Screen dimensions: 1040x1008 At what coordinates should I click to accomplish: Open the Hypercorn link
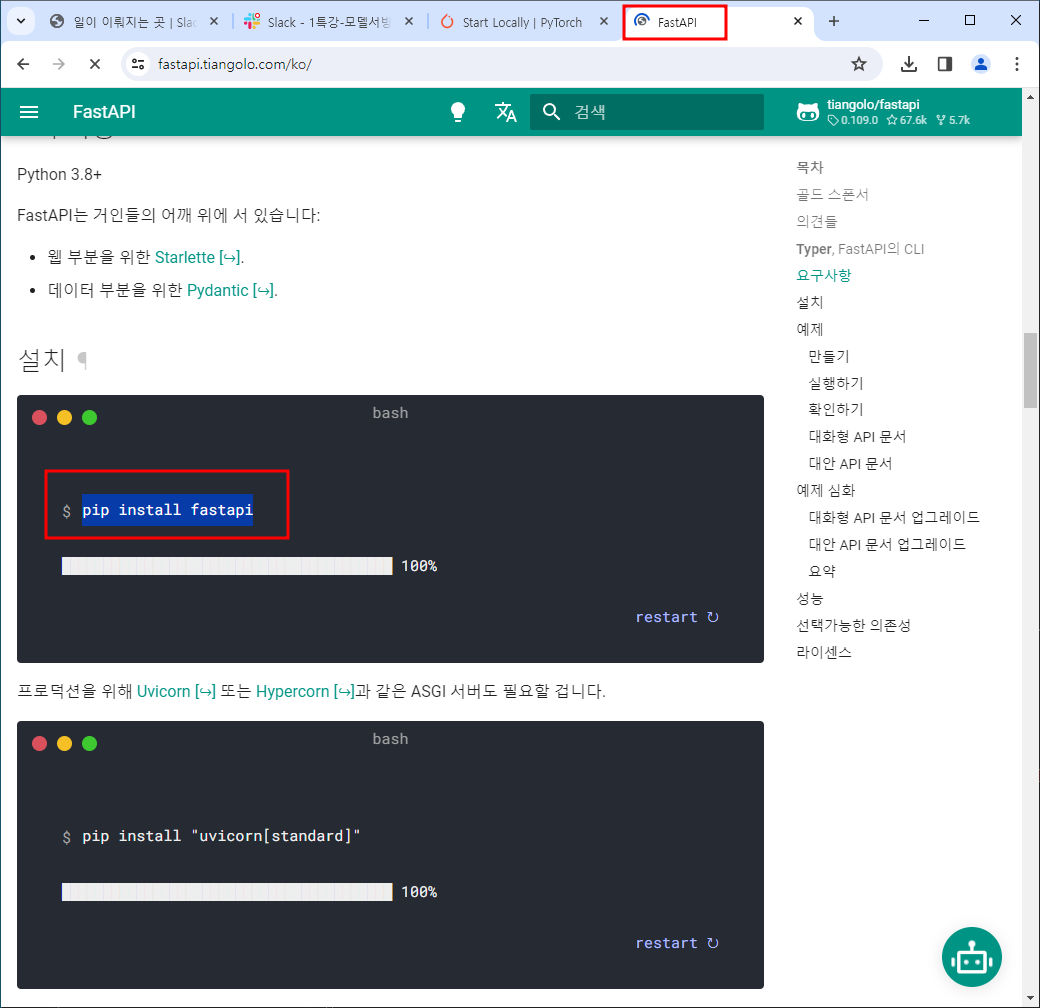click(305, 692)
